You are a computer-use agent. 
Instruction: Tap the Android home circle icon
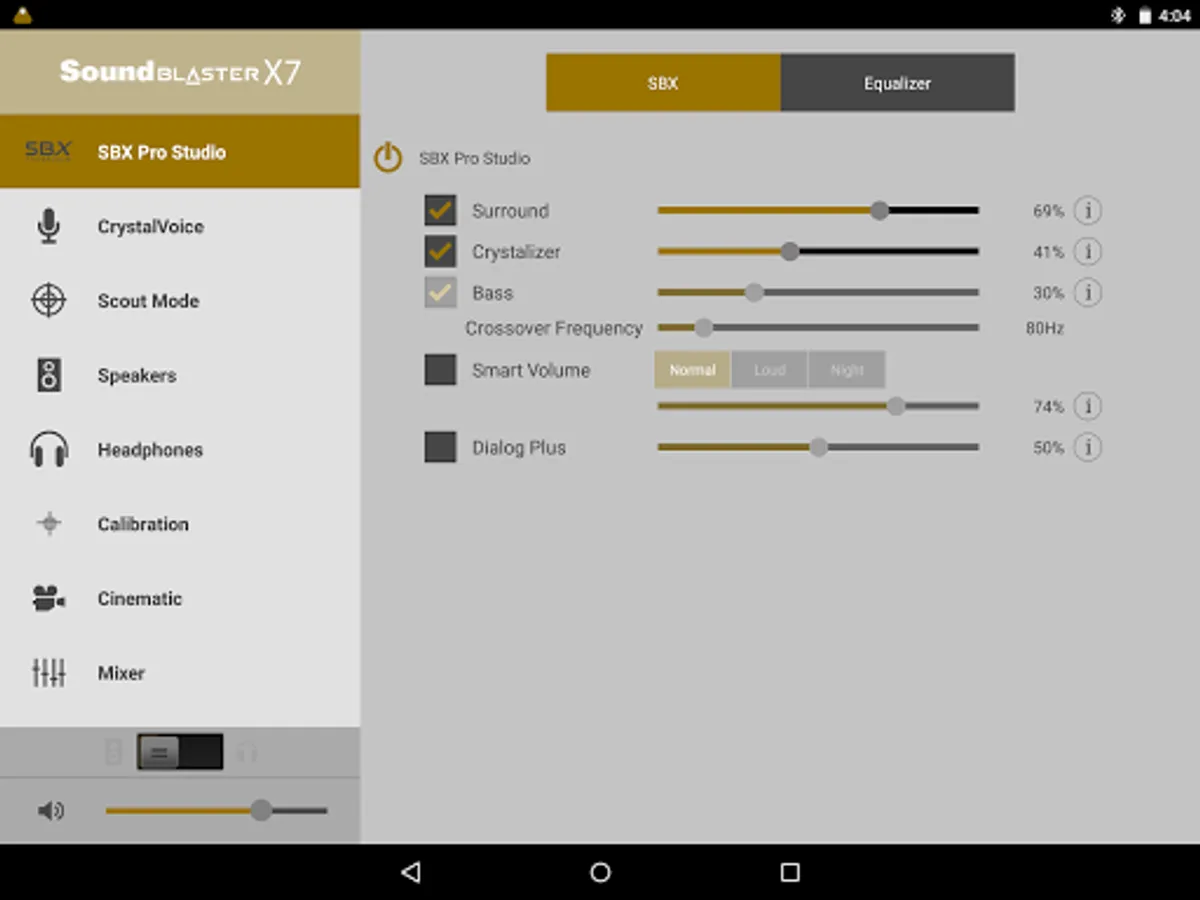tap(600, 872)
